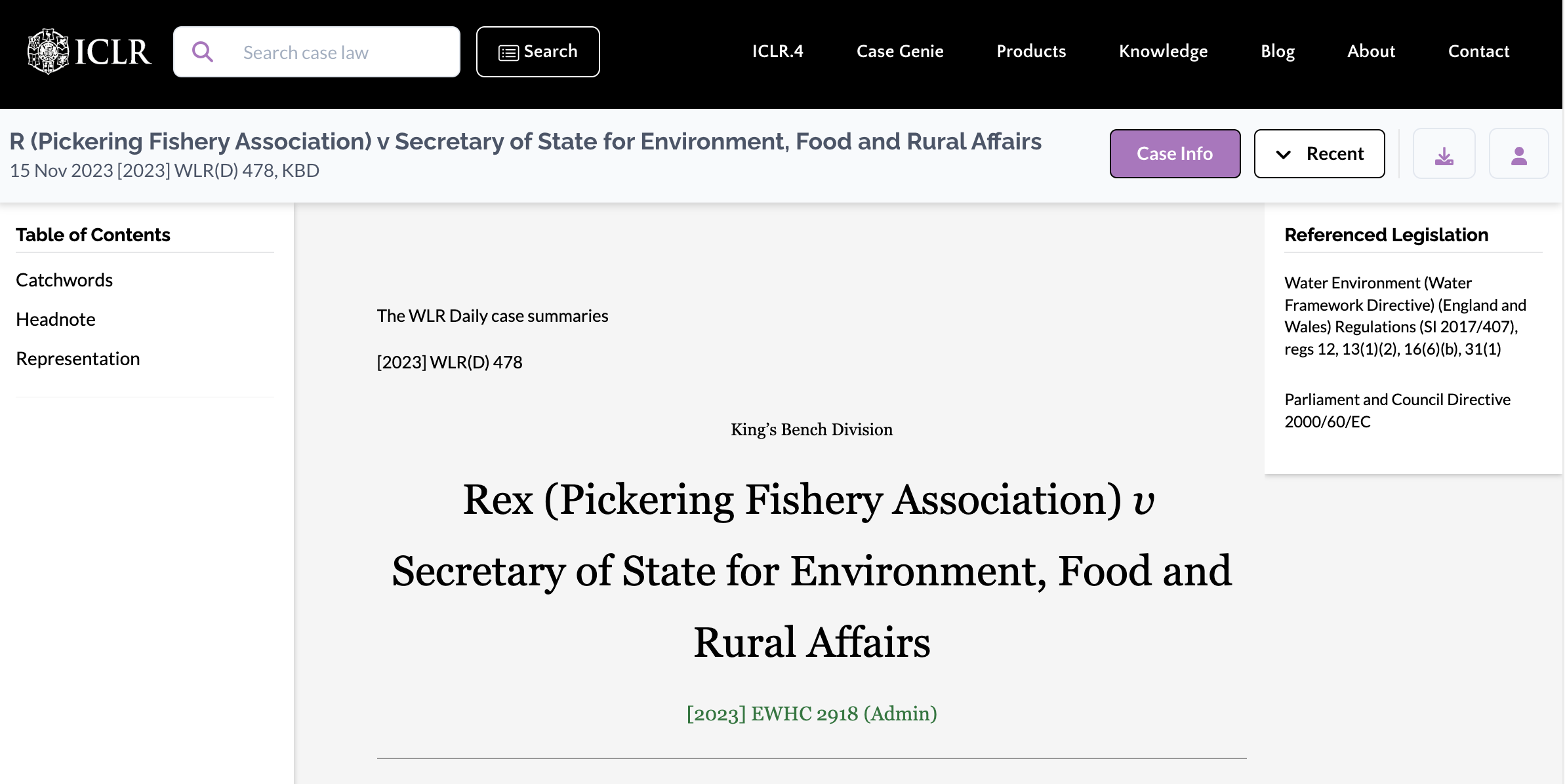The height and width of the screenshot is (784, 1565).
Task: Open the Products menu
Action: point(1031,51)
